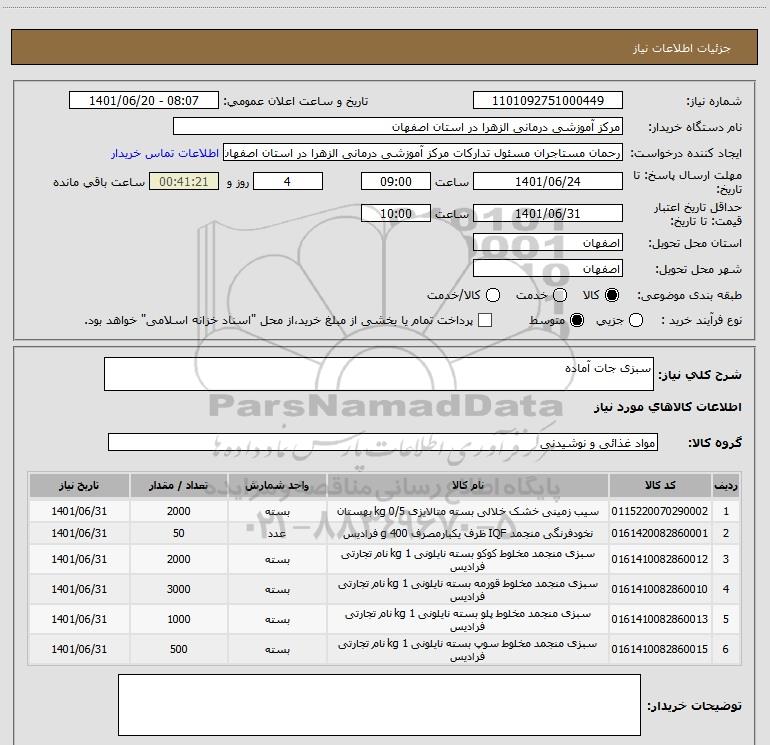Click the شماره نیاز field 1101092751000449
770x745 pixels.
point(548,101)
